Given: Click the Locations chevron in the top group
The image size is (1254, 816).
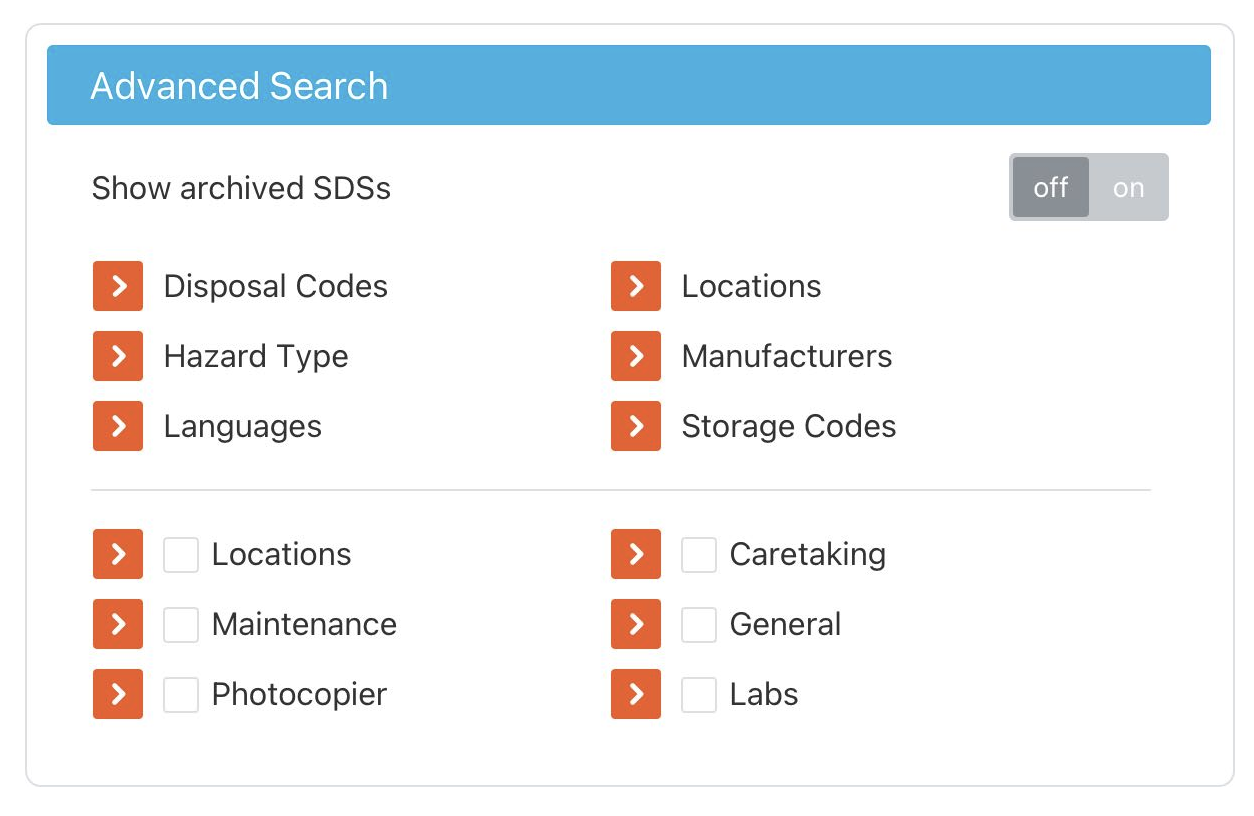Looking at the screenshot, I should [x=635, y=286].
